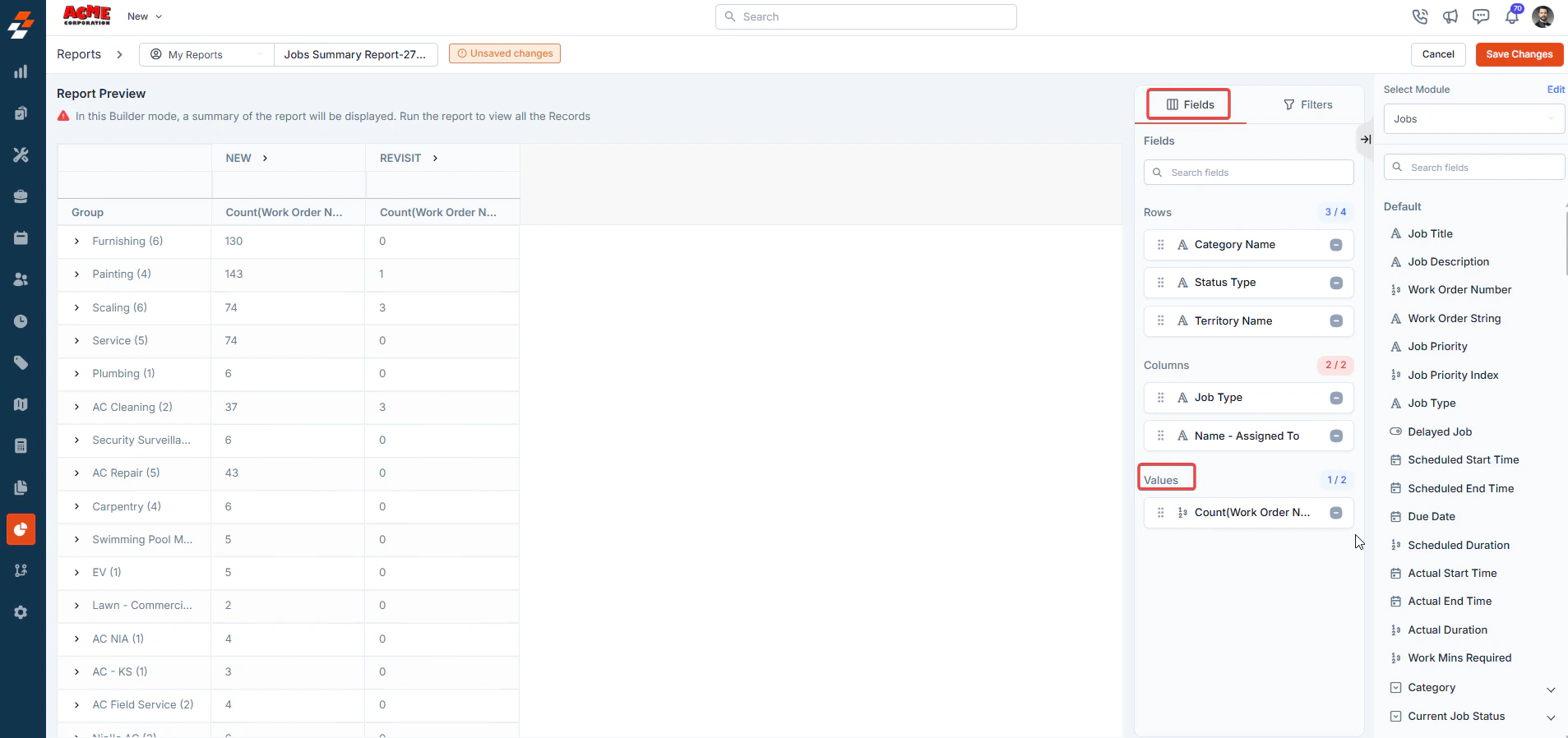Screen dimensions: 1568x738
Task: Select the Delayed Job field
Action: (1439, 432)
